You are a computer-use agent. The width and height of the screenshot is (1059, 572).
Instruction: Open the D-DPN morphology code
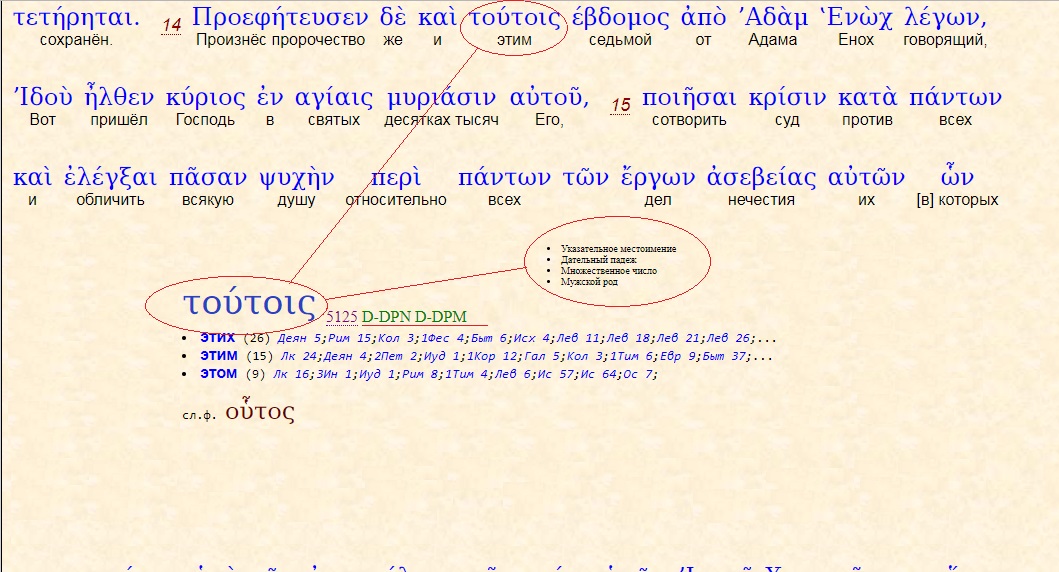tap(386, 317)
